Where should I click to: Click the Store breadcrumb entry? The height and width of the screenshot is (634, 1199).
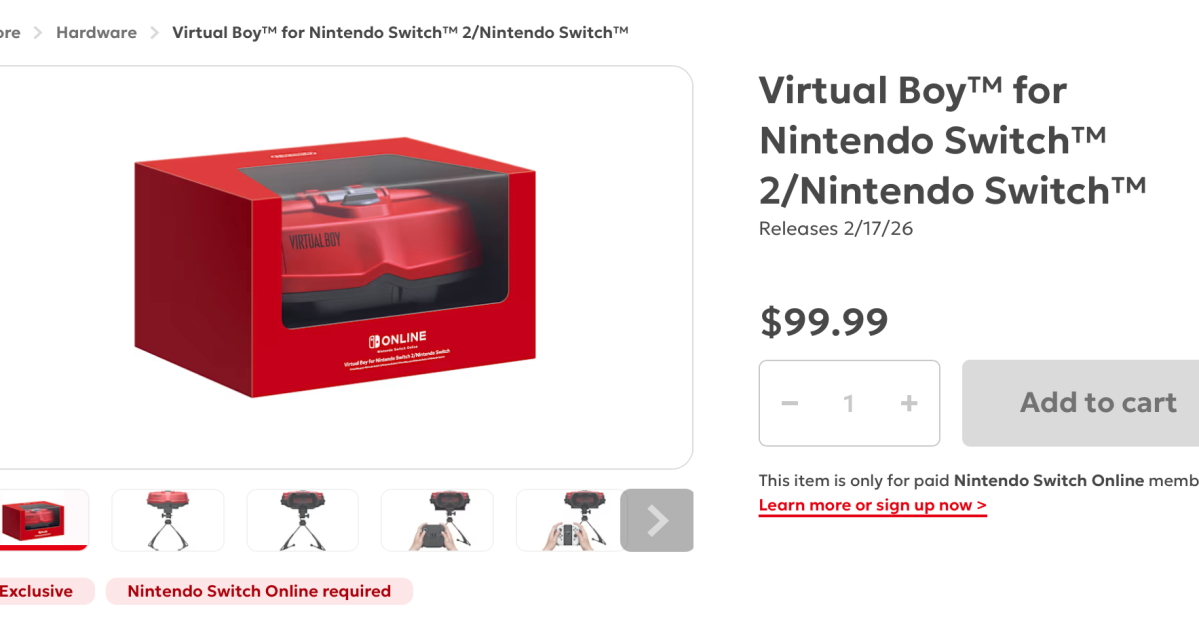pyautogui.click(x=10, y=31)
